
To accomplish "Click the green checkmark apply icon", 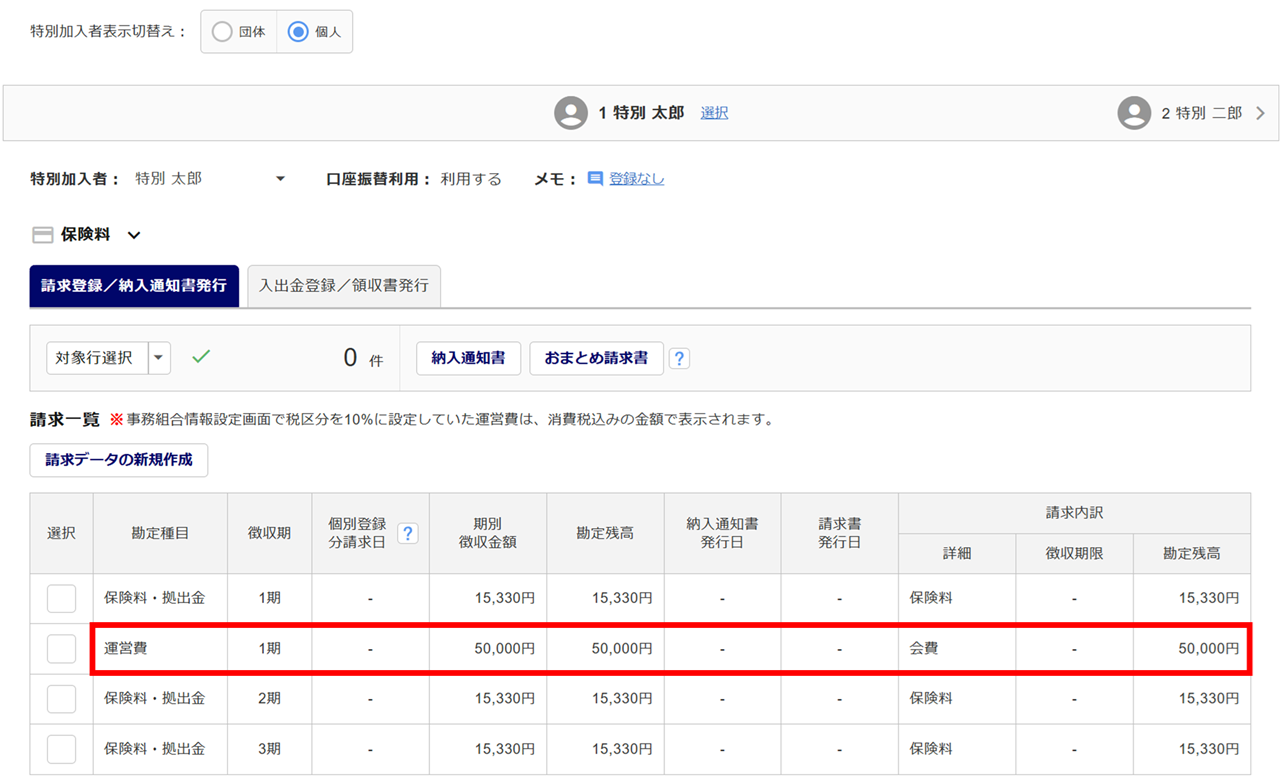I will (201, 357).
